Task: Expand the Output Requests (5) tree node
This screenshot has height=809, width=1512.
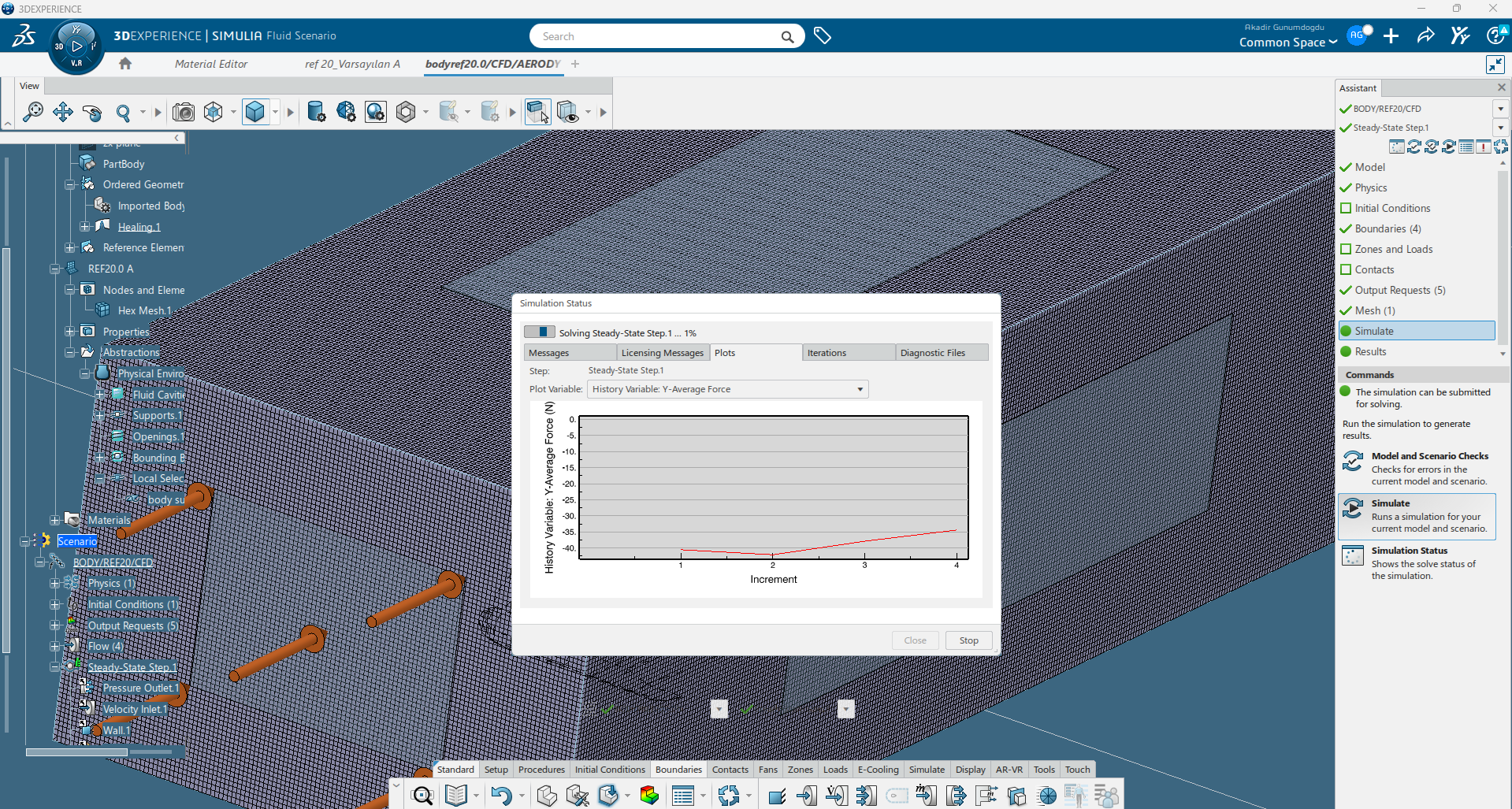Action: pyautogui.click(x=54, y=625)
